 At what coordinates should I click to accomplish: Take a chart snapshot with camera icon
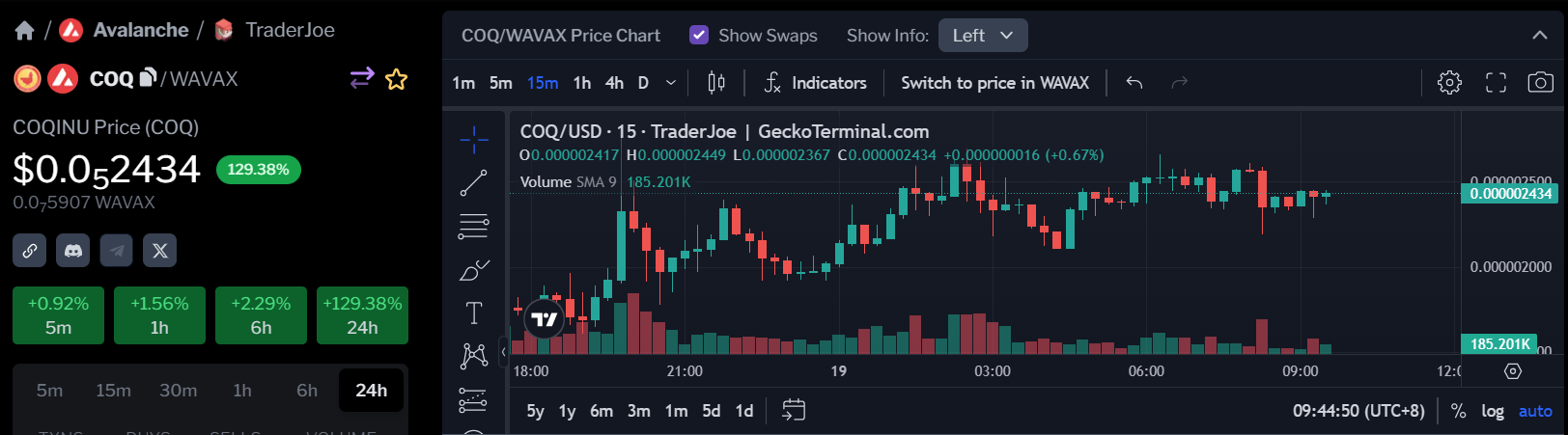(x=1540, y=83)
